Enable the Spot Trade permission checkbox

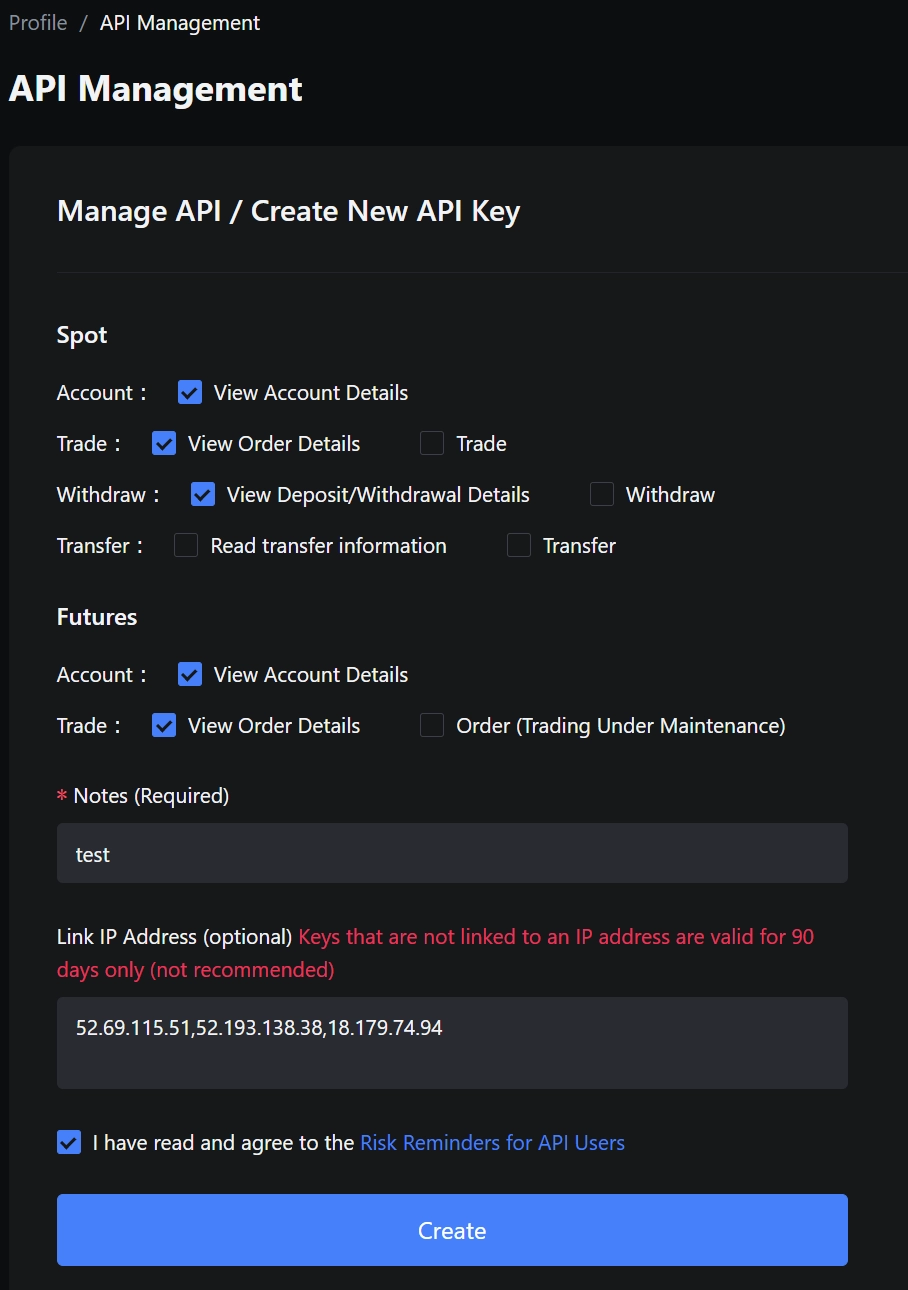(x=432, y=444)
